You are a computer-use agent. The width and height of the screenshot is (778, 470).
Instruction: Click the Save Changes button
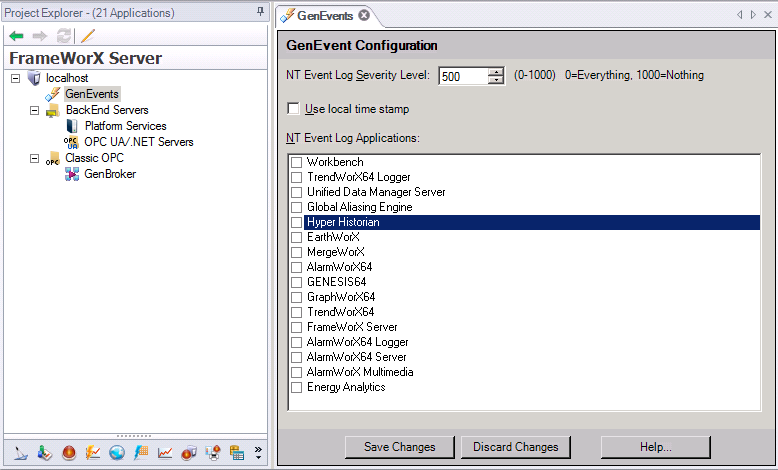click(399, 446)
